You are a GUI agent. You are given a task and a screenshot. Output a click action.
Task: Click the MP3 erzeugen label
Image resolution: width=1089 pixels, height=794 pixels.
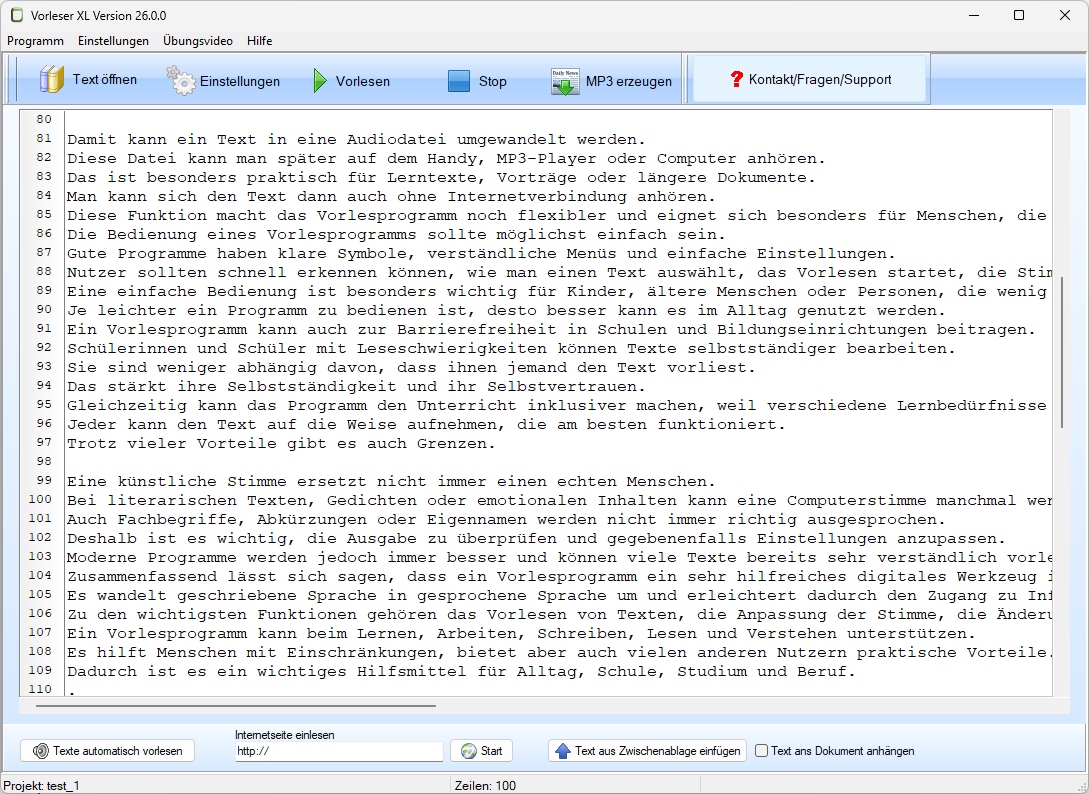click(x=629, y=81)
